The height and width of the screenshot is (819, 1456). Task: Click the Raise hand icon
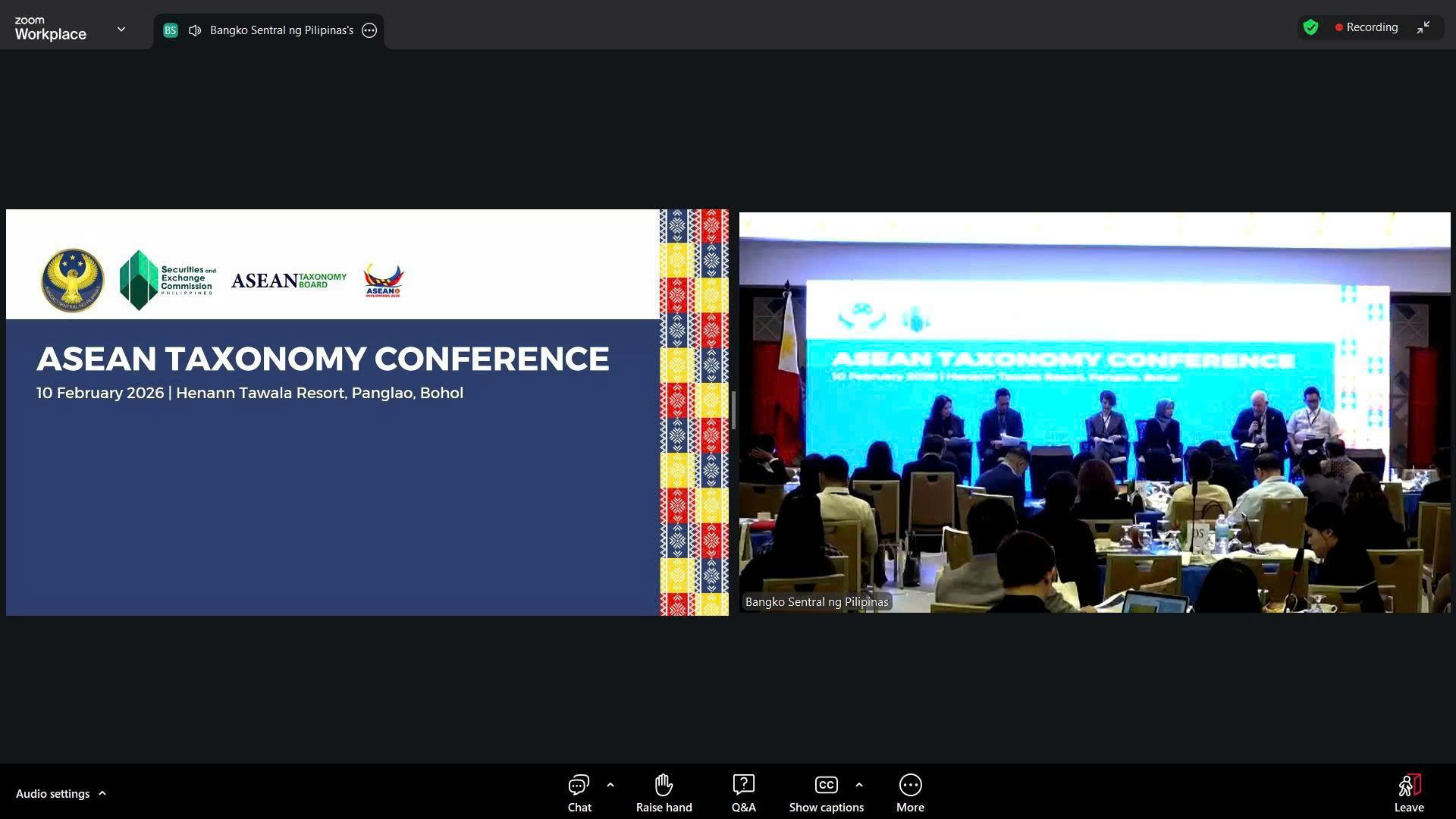[x=664, y=785]
